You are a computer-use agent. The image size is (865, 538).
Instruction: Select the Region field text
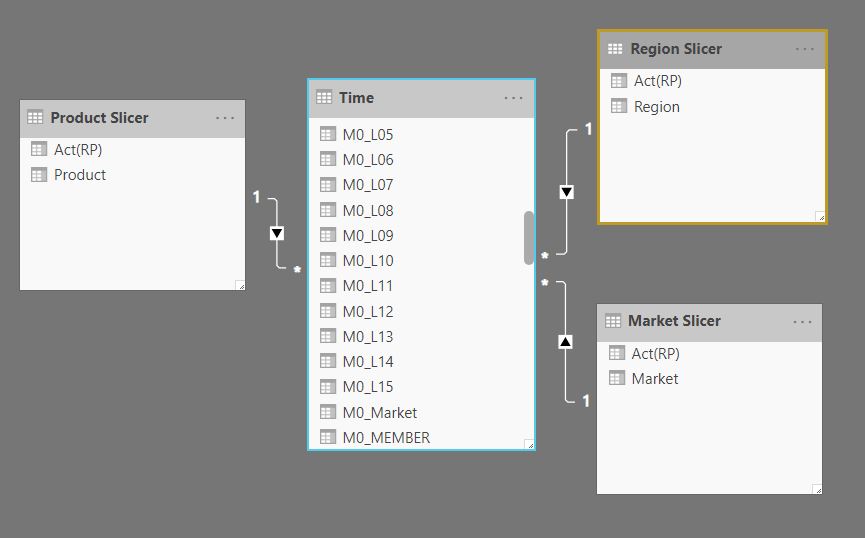tap(656, 107)
